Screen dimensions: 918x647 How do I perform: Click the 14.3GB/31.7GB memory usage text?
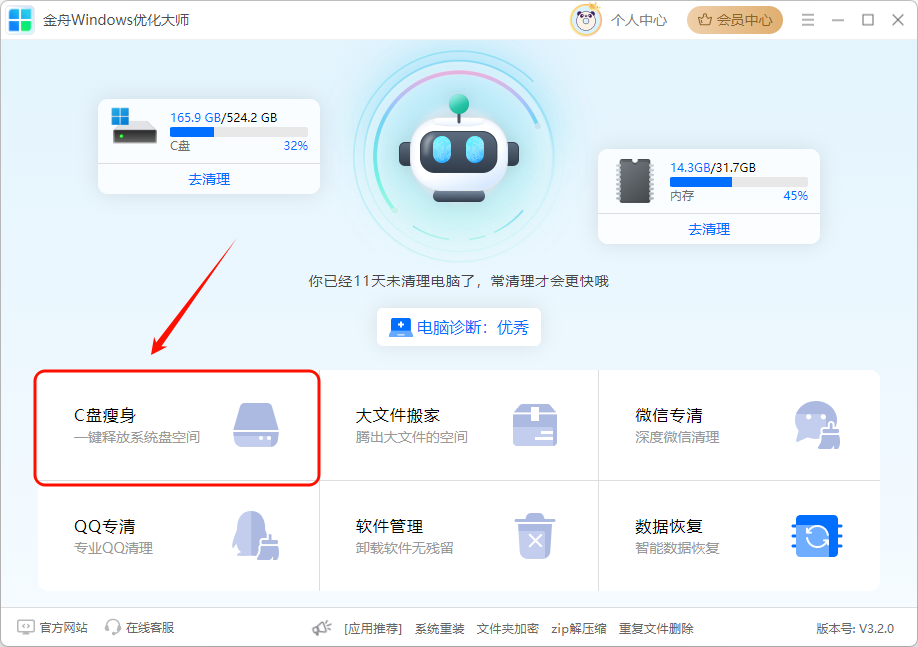713,167
